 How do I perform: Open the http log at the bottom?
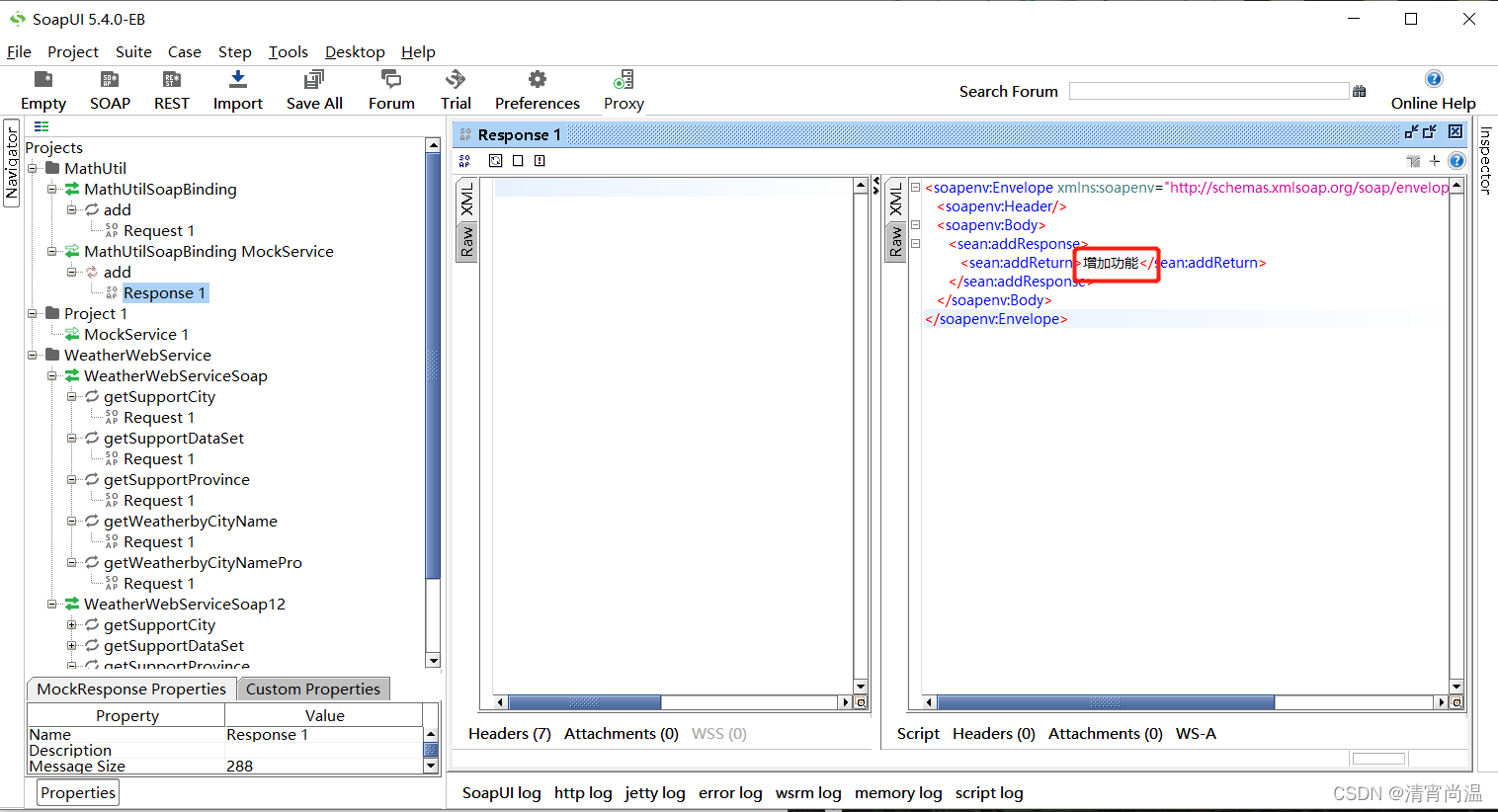point(583,792)
